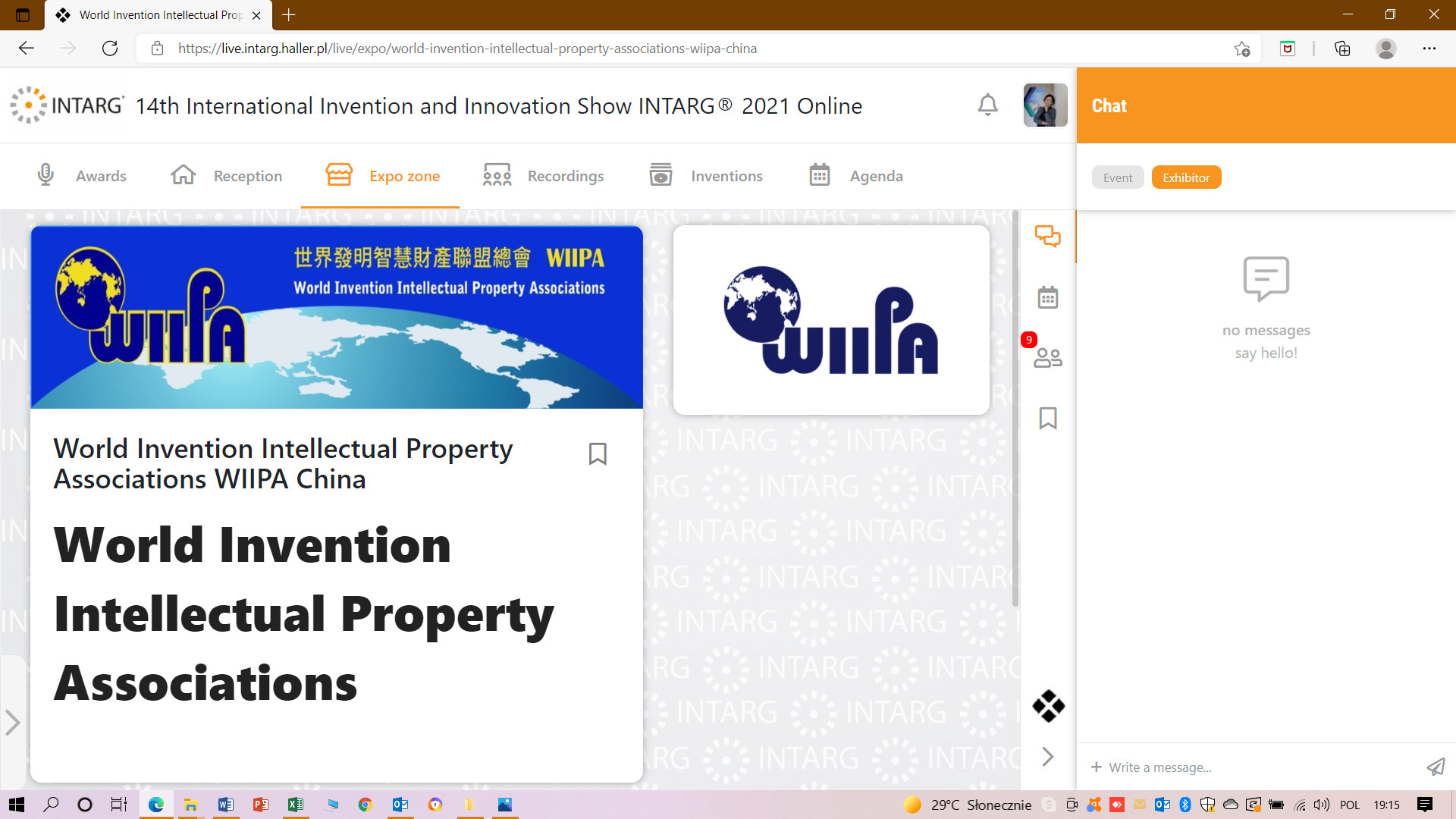Open the Windows Start menu
1456x819 pixels.
coord(17,805)
